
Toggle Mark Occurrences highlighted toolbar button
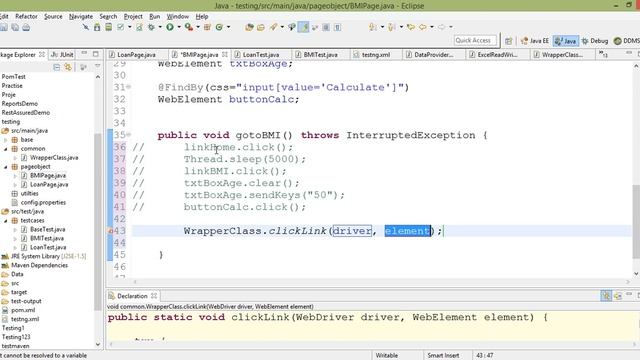pyautogui.click(x=304, y=27)
